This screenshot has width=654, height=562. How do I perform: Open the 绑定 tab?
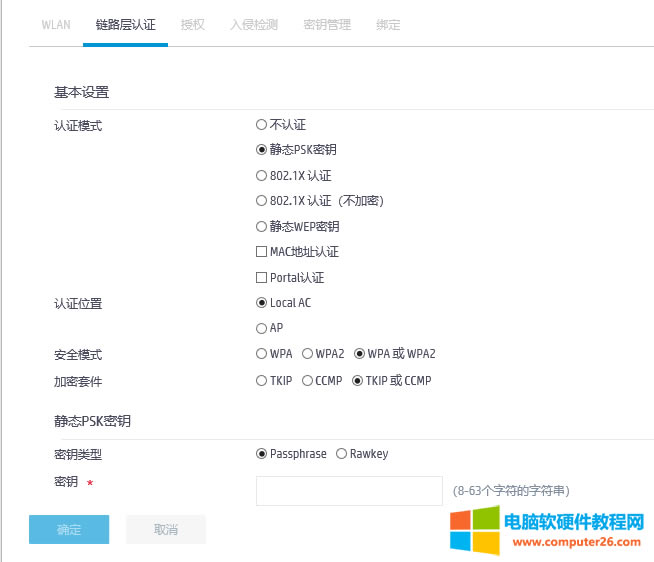point(388,25)
